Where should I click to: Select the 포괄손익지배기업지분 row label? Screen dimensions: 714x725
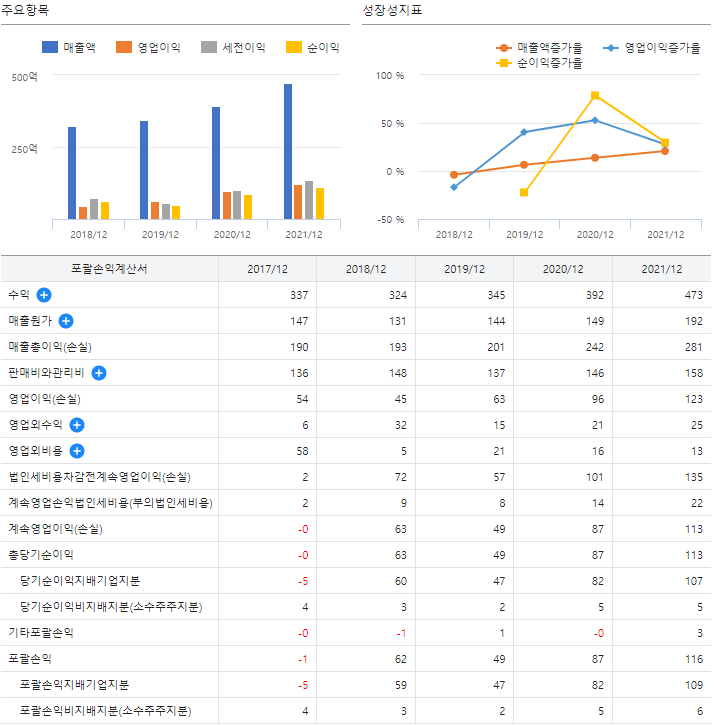click(74, 684)
